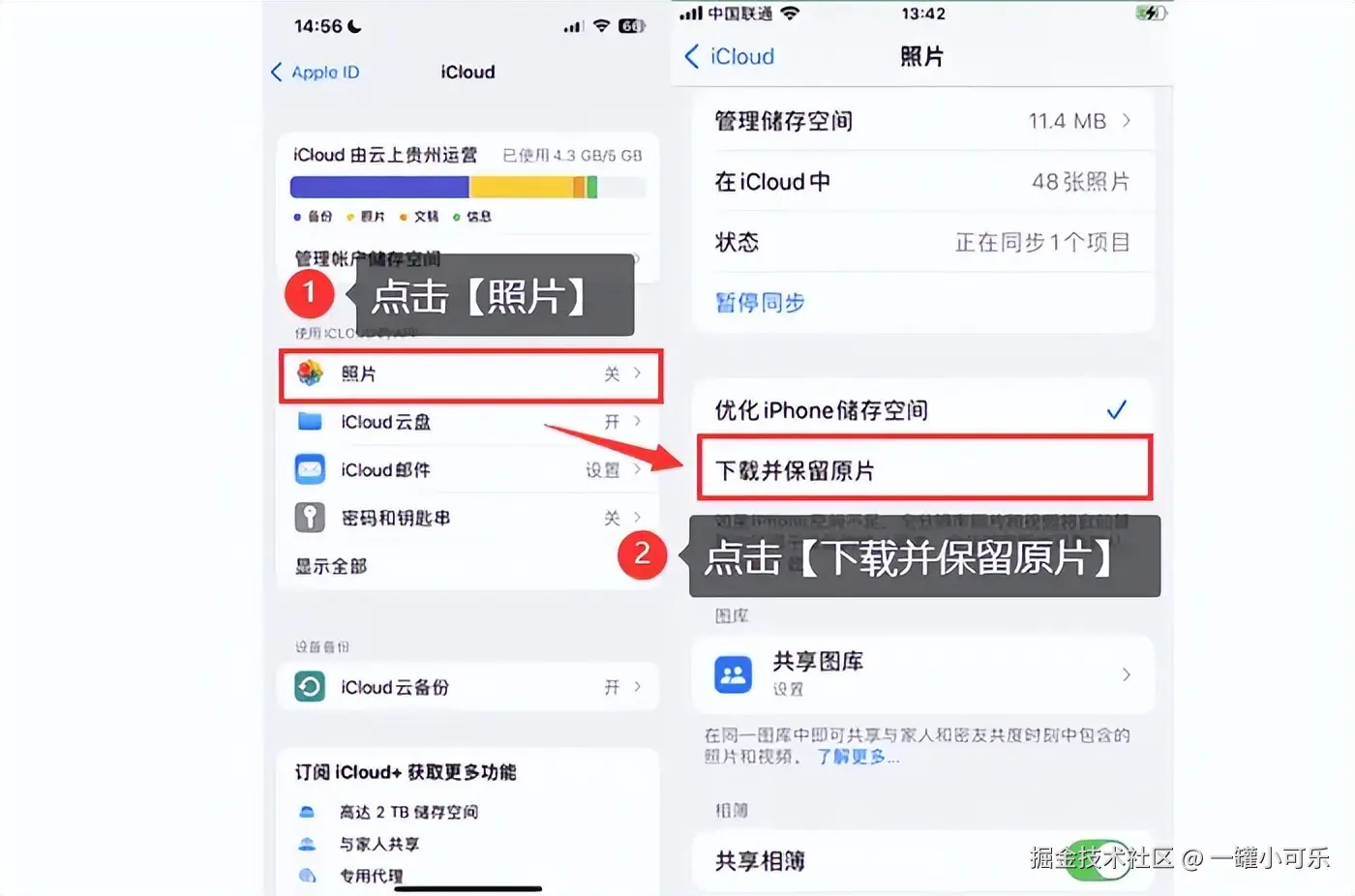
Task: Tap 显示全部 to show all apps
Action: [x=331, y=566]
